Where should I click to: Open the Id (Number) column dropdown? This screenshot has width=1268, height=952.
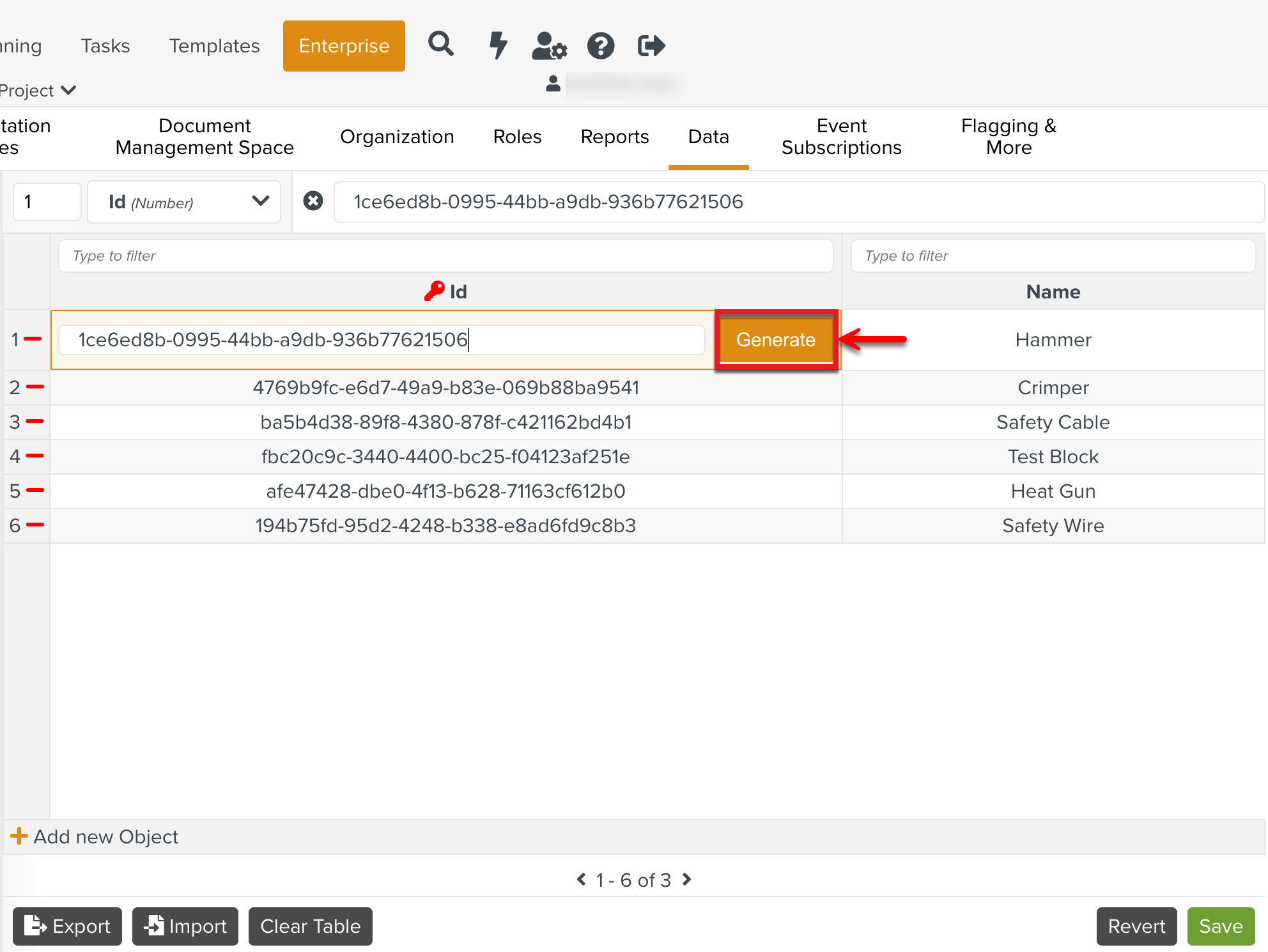point(184,202)
